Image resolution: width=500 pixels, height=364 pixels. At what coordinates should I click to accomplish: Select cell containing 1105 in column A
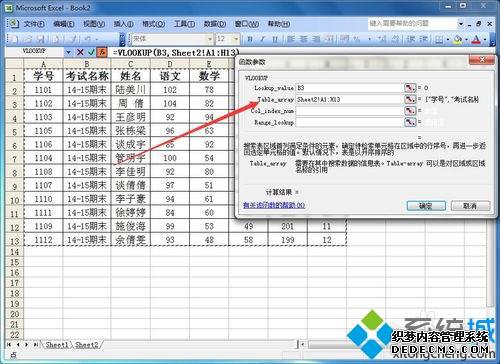43,130
